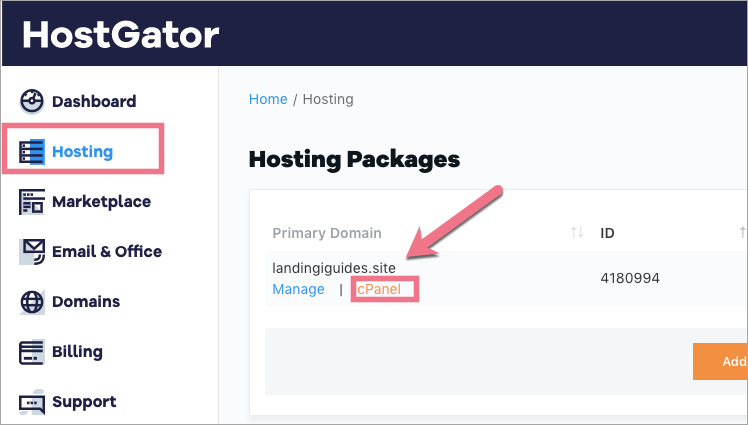Click the Home breadcrumb link
The width and height of the screenshot is (748, 425).
tap(268, 99)
